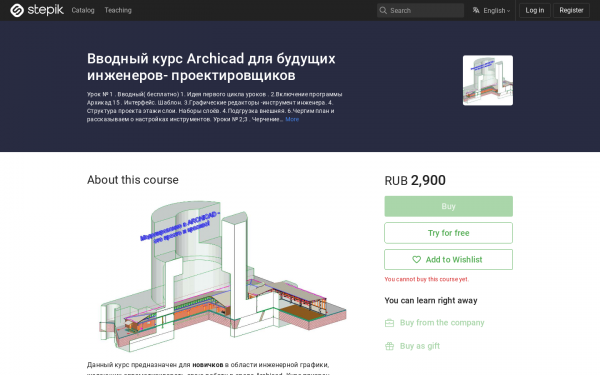600x375 pixels.
Task: Click the heart icon in Wishlist button
Action: (416, 259)
